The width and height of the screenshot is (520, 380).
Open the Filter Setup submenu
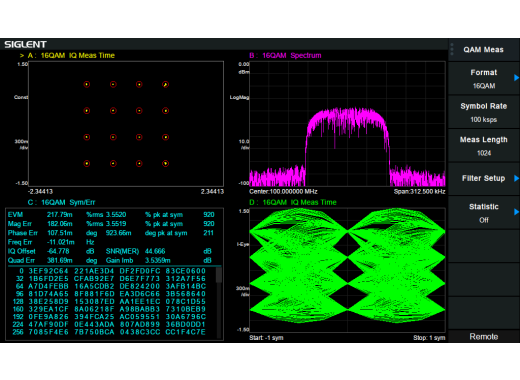[x=484, y=179]
